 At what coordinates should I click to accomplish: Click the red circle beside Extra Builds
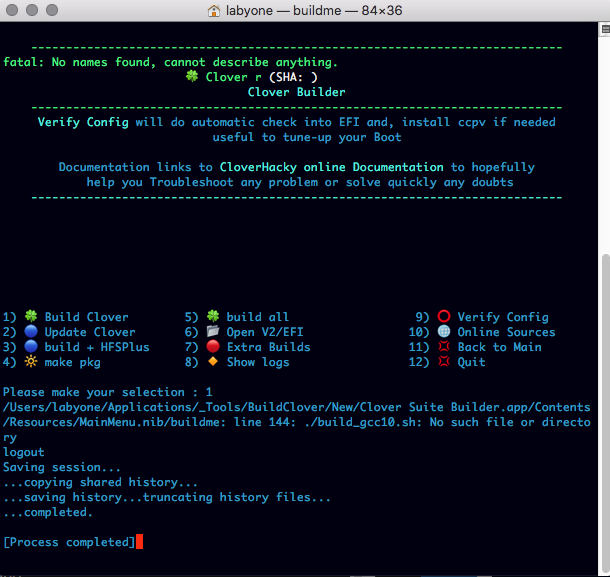(213, 346)
